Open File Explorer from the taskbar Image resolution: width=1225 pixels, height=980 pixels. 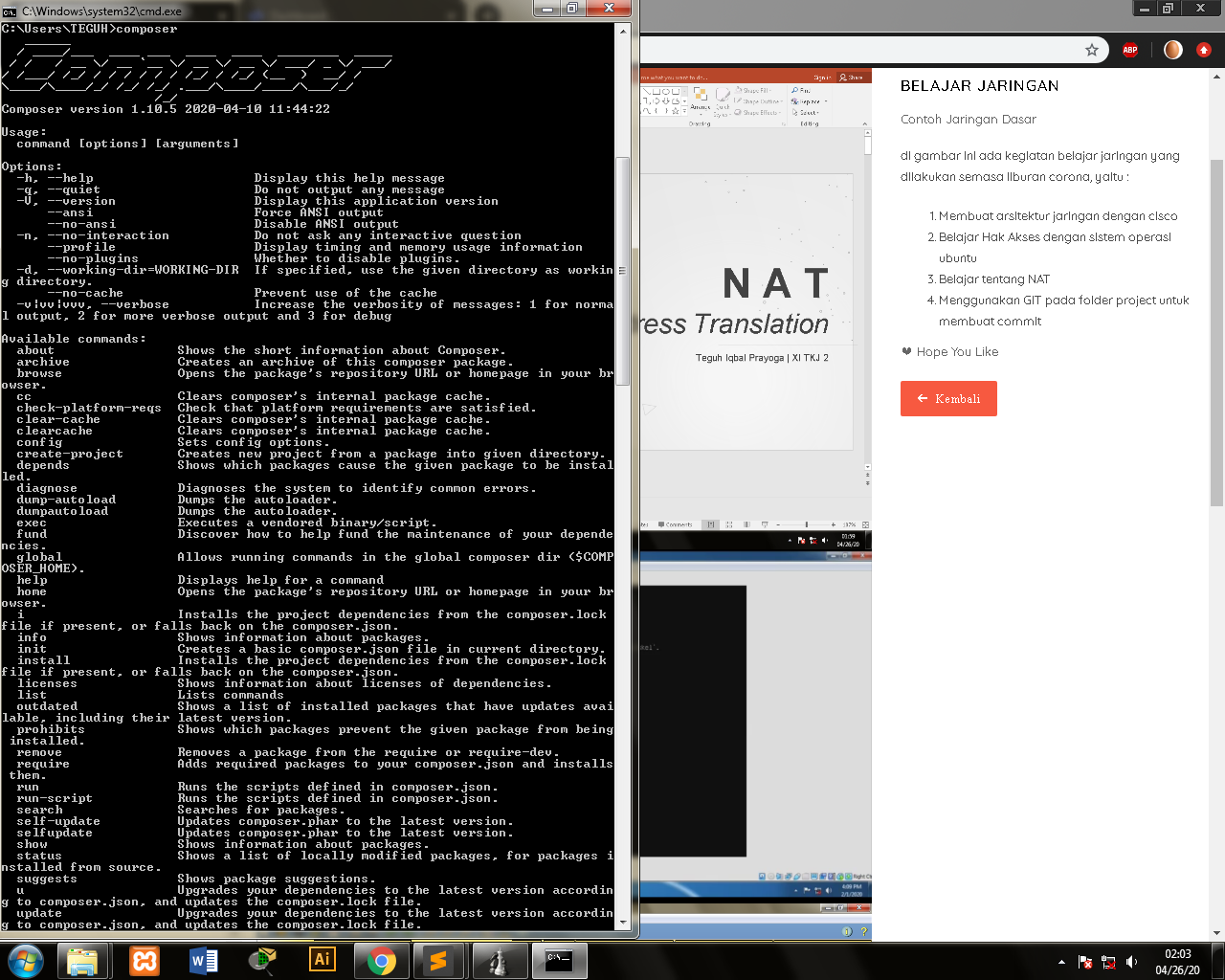tap(82, 961)
